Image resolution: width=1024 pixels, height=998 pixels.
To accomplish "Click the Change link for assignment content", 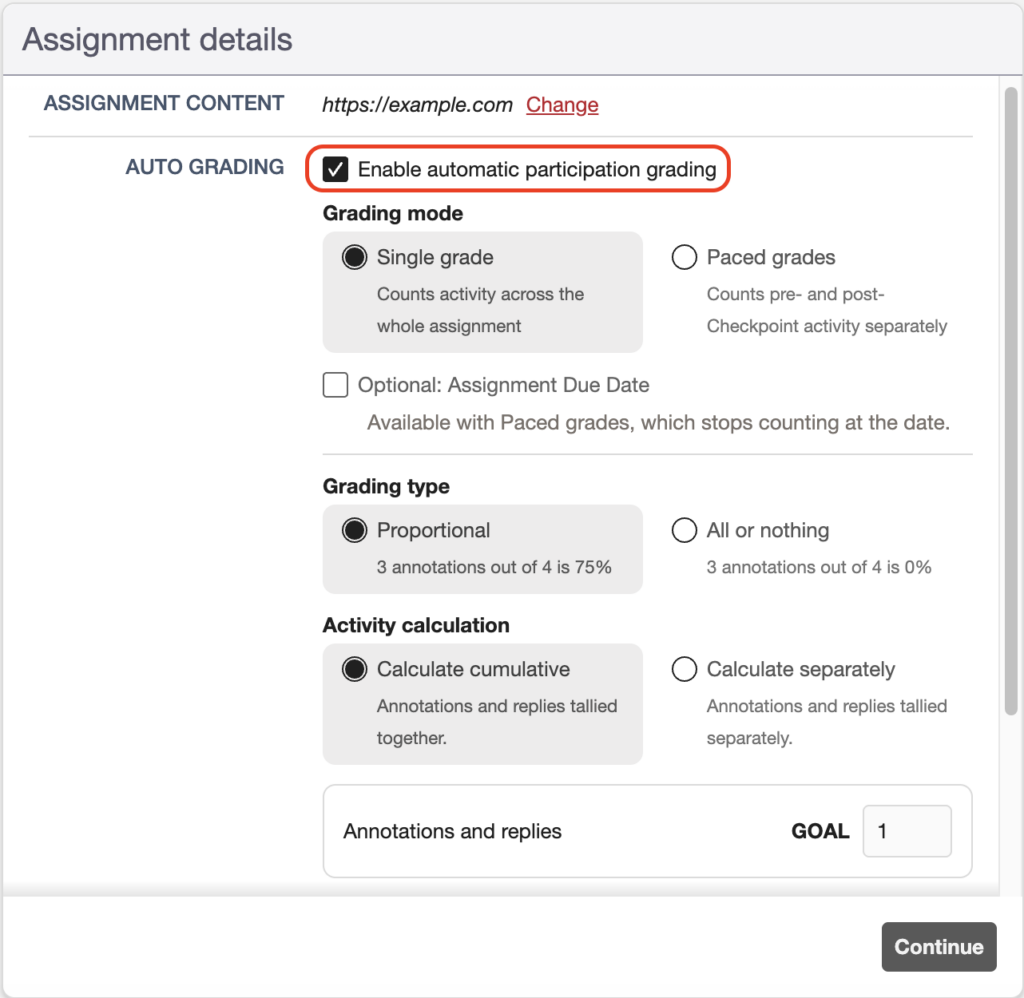I will pos(562,105).
